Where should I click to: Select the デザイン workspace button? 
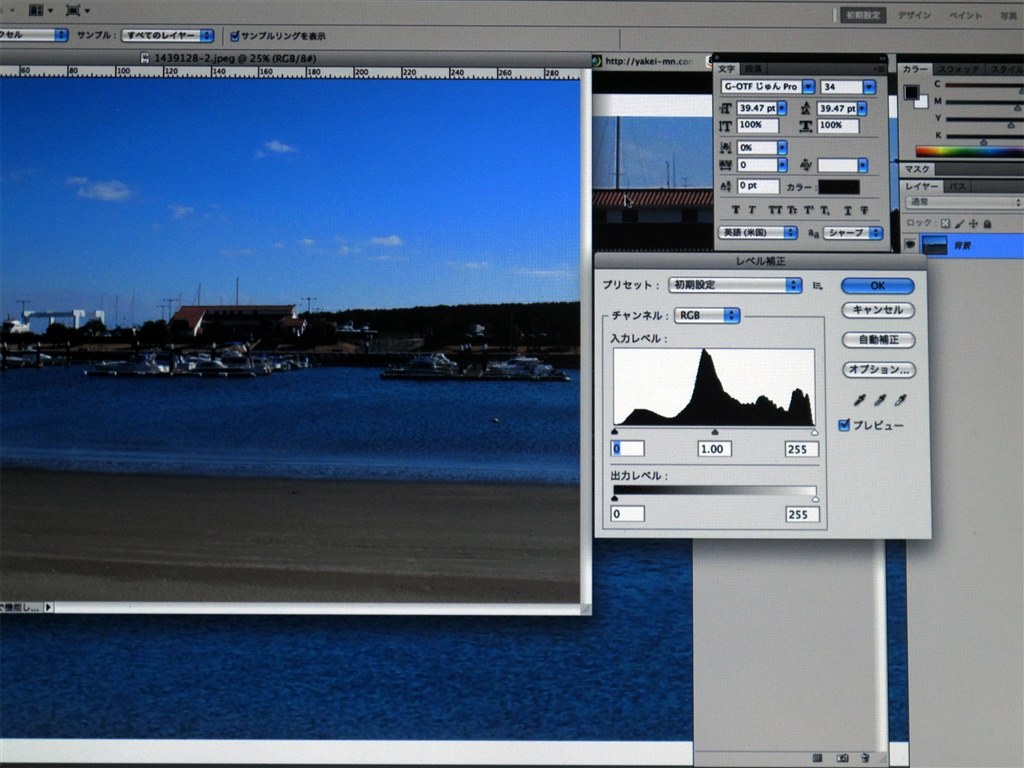click(x=914, y=15)
